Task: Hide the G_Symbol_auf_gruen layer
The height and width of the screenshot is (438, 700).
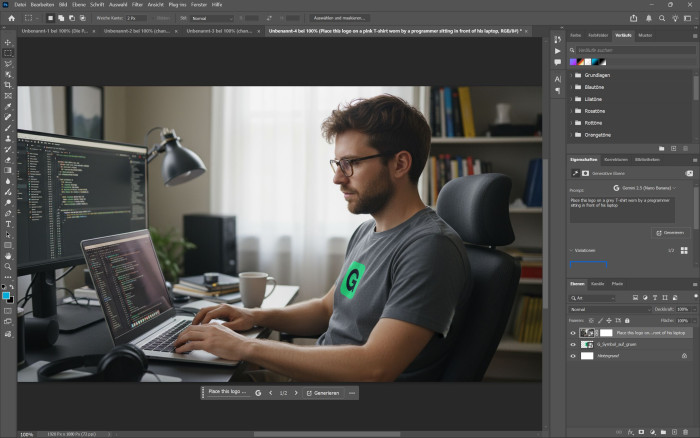Action: click(573, 345)
